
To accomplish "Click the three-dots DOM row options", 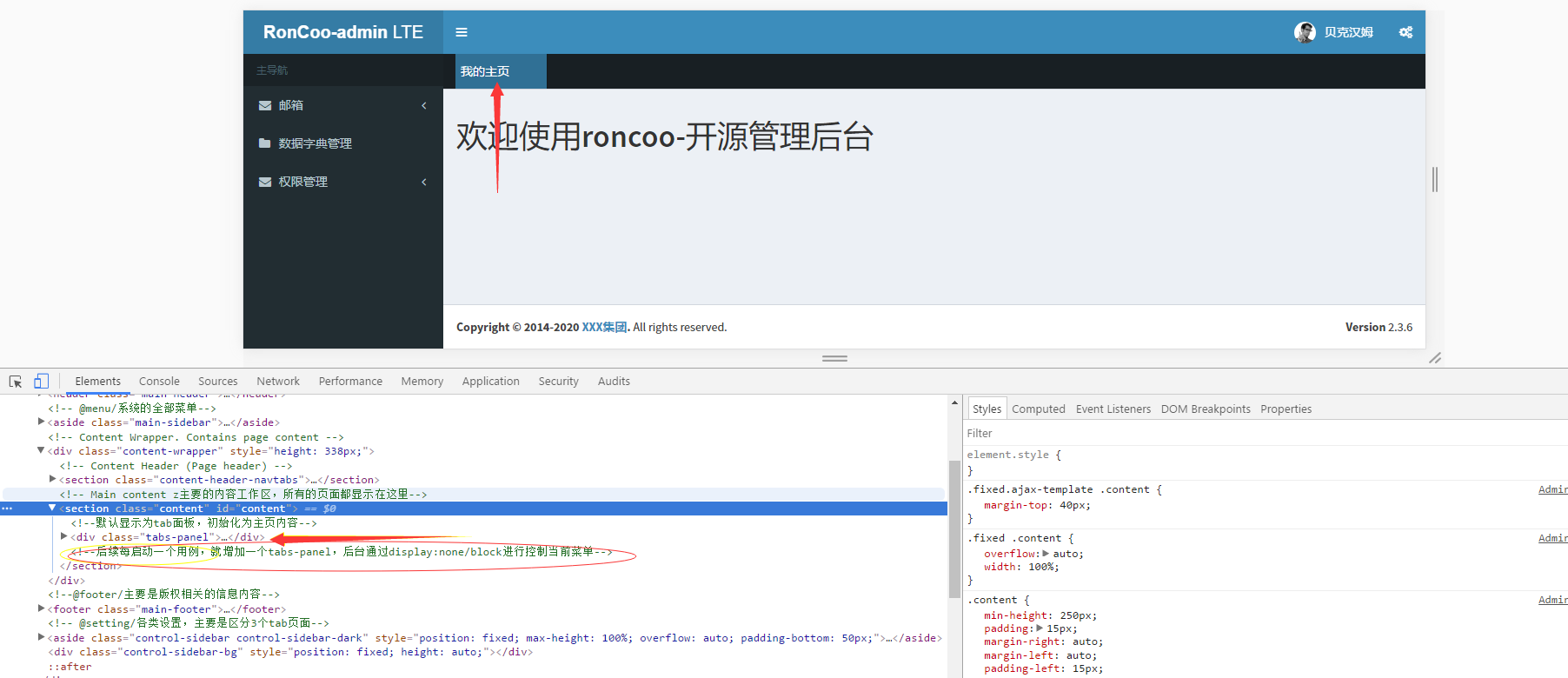I will click(7, 508).
